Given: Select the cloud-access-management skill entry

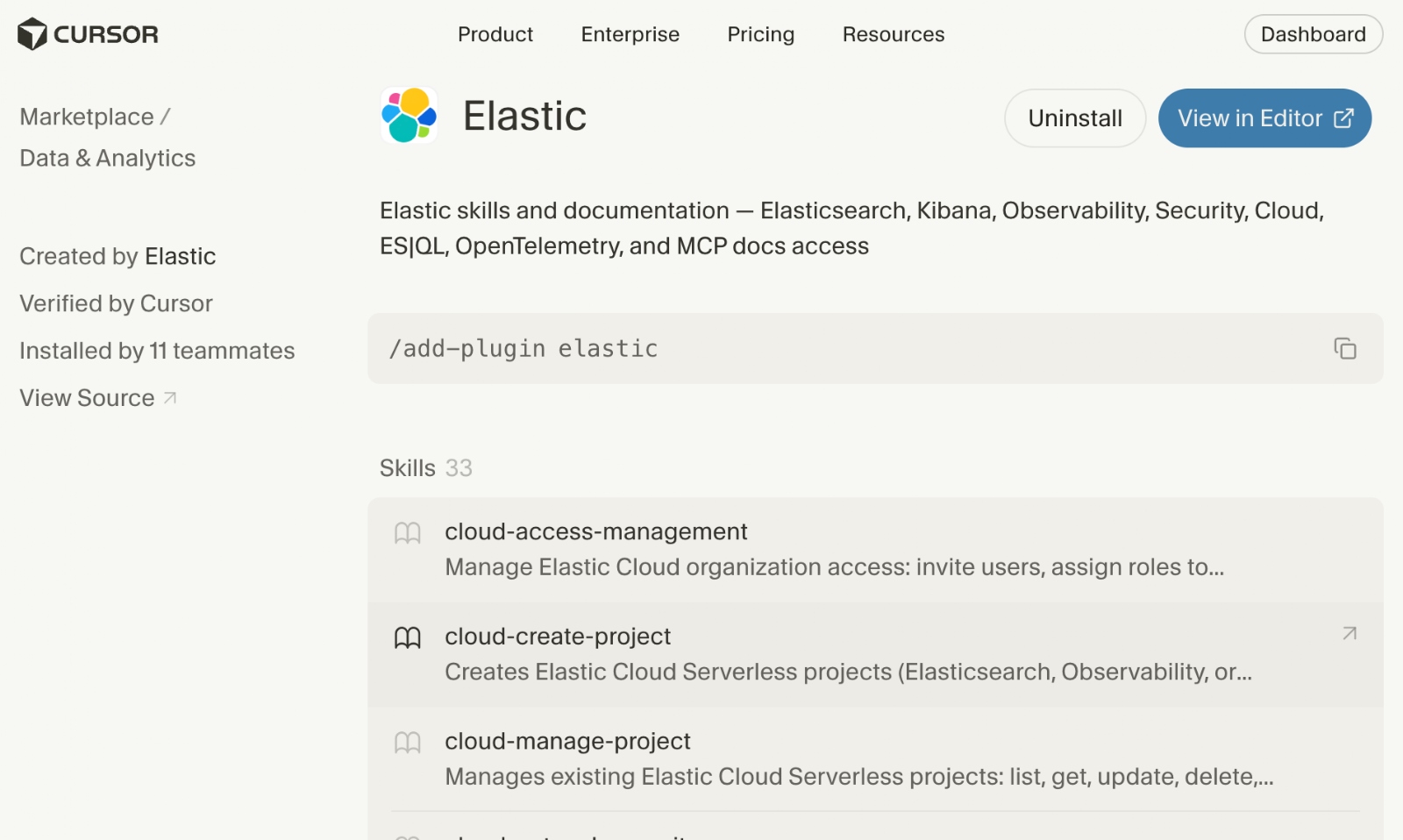Looking at the screenshot, I should point(596,531).
